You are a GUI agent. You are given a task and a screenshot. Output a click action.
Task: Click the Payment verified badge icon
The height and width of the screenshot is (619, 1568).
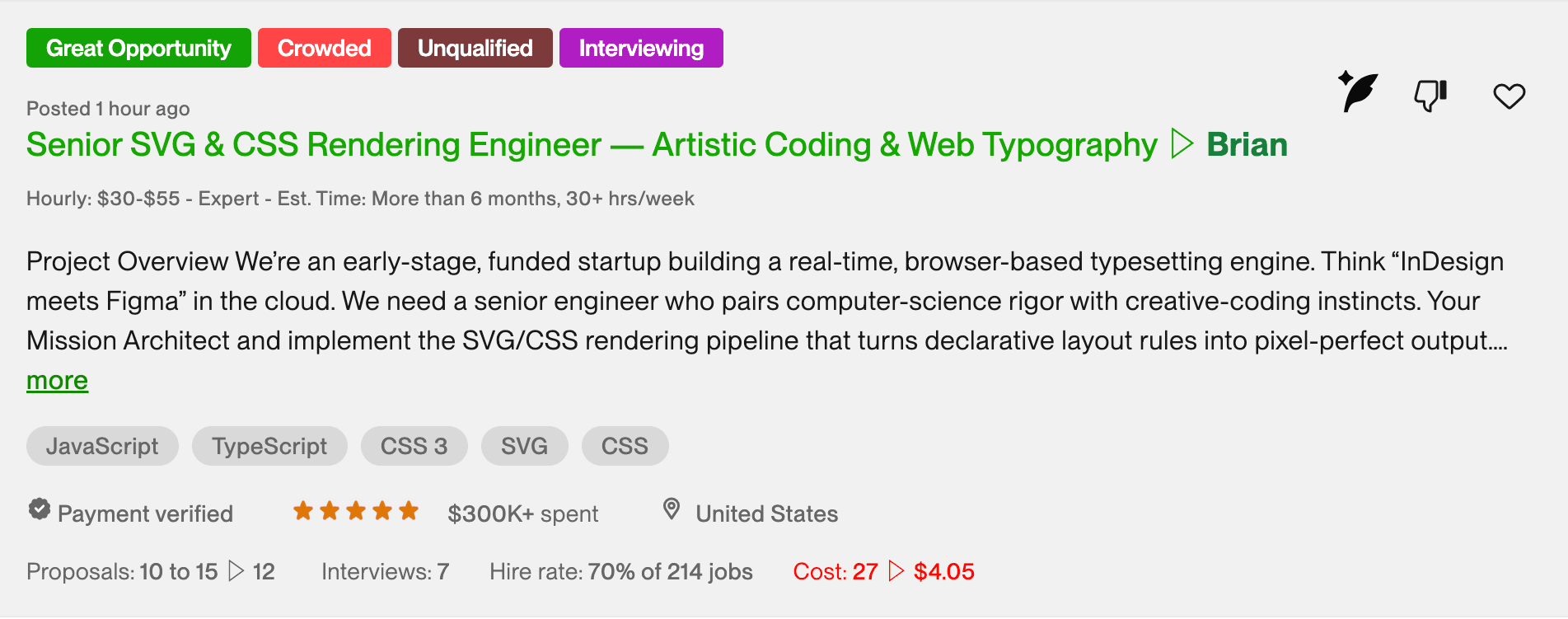pos(40,509)
